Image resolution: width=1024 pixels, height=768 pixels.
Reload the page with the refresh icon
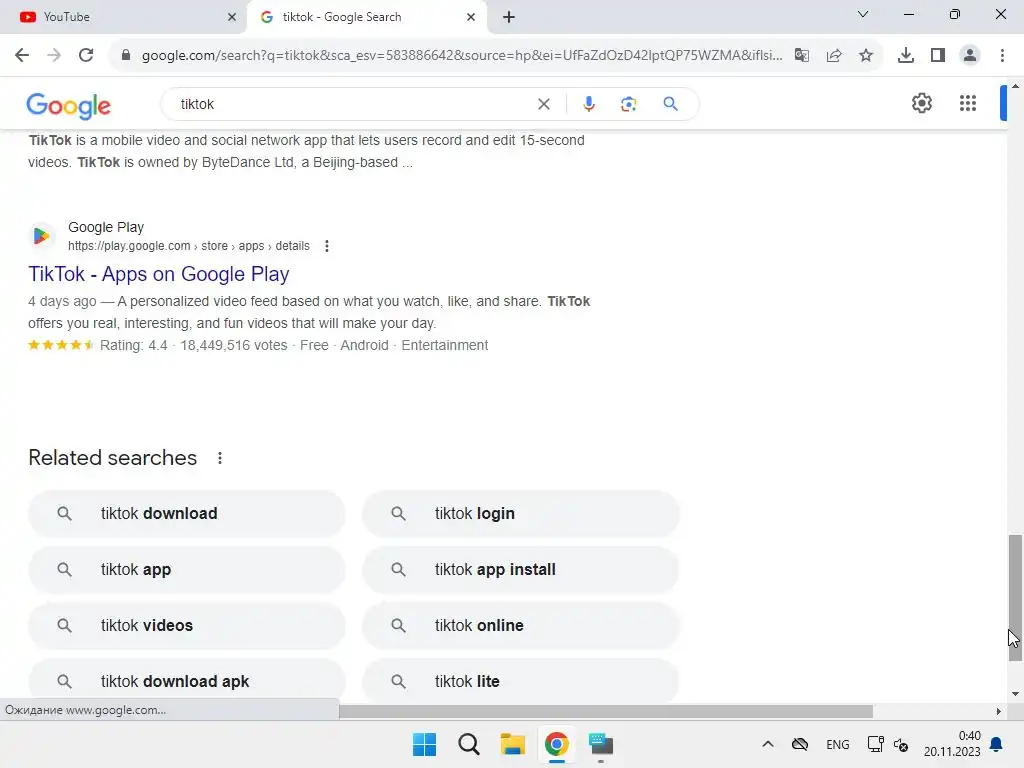click(x=86, y=55)
